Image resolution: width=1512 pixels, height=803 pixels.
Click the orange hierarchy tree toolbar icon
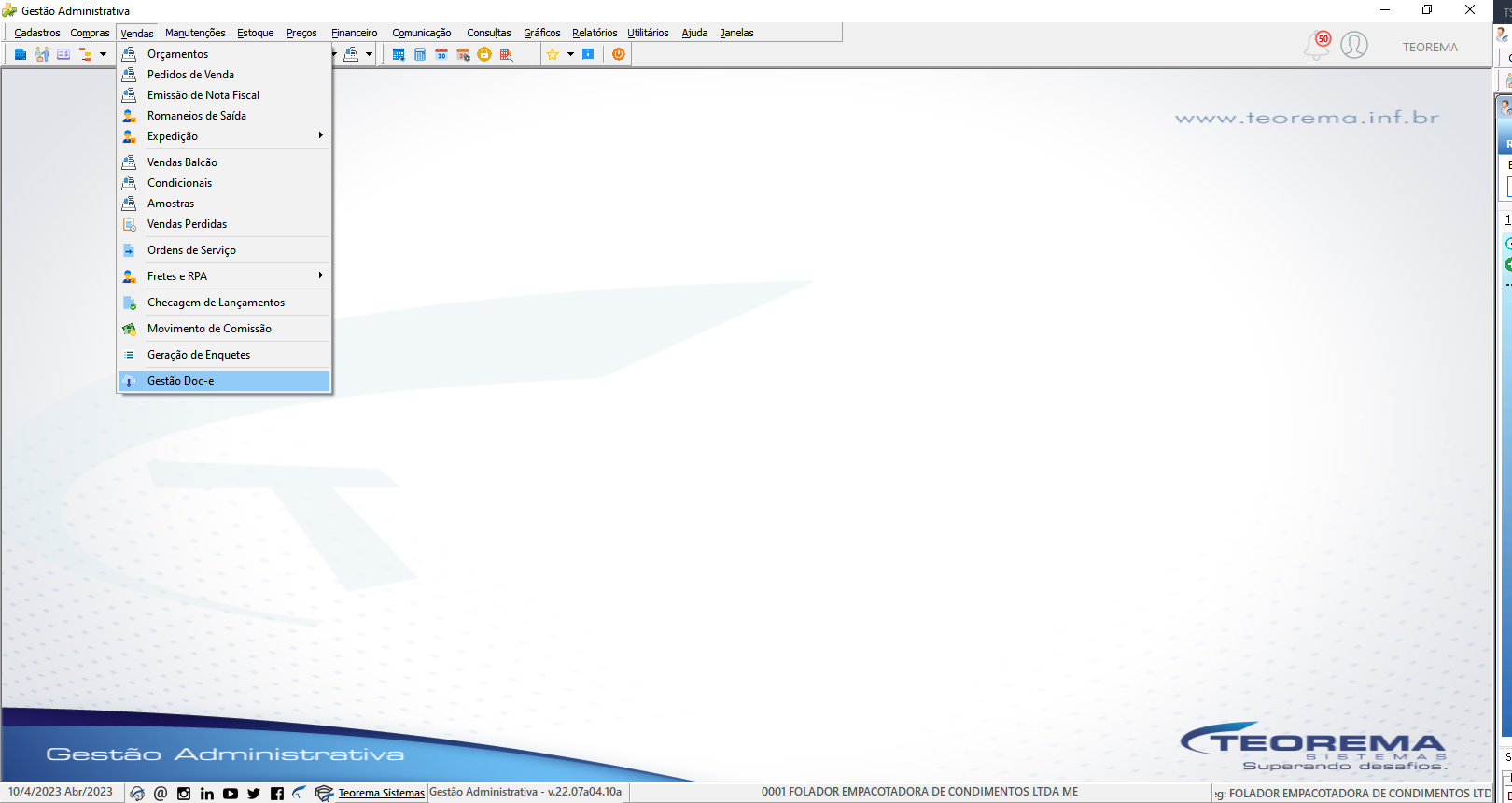click(x=85, y=54)
